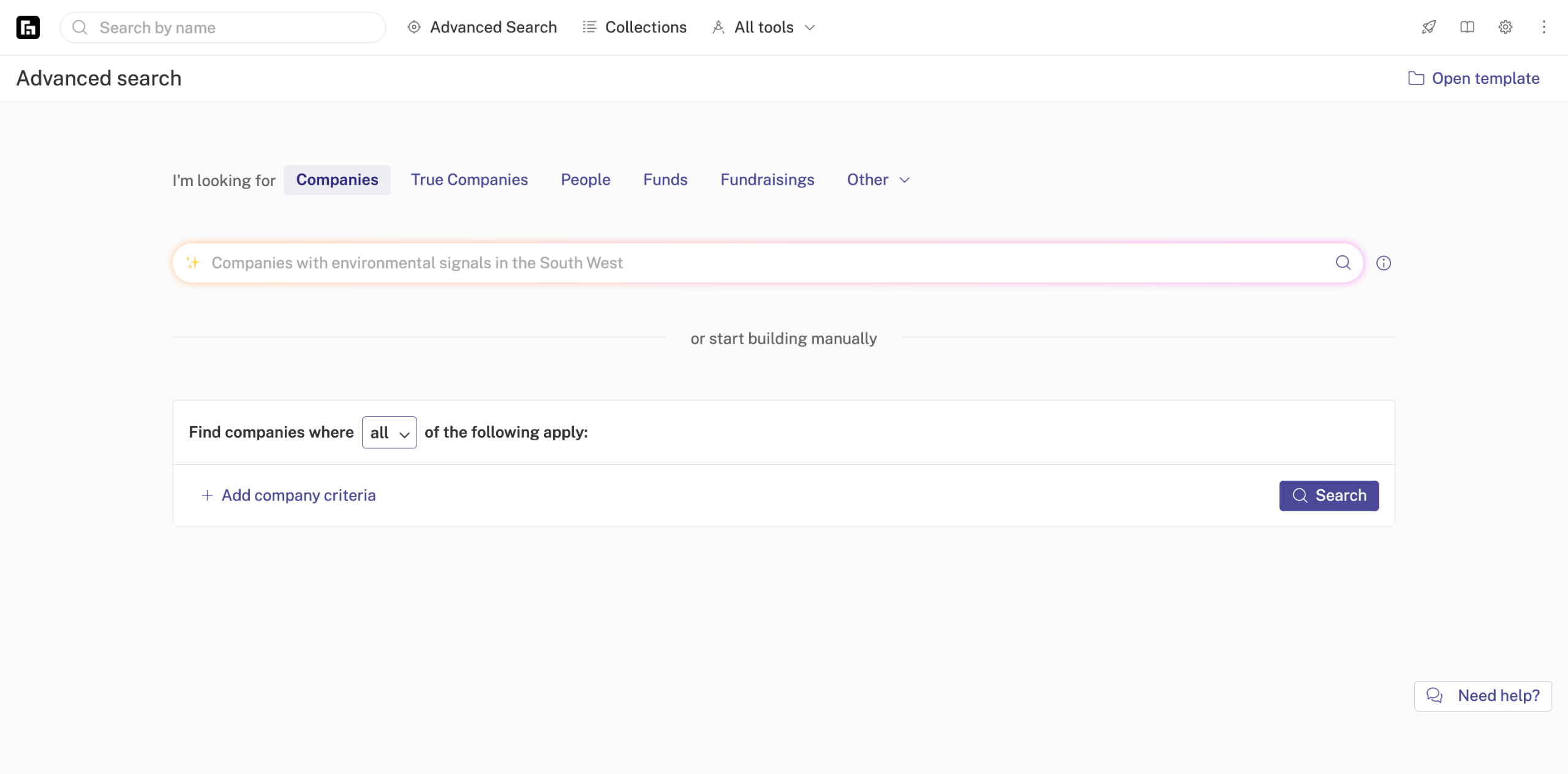Screen dimensions: 1568x774
Task: Select the People tab
Action: [x=586, y=180]
